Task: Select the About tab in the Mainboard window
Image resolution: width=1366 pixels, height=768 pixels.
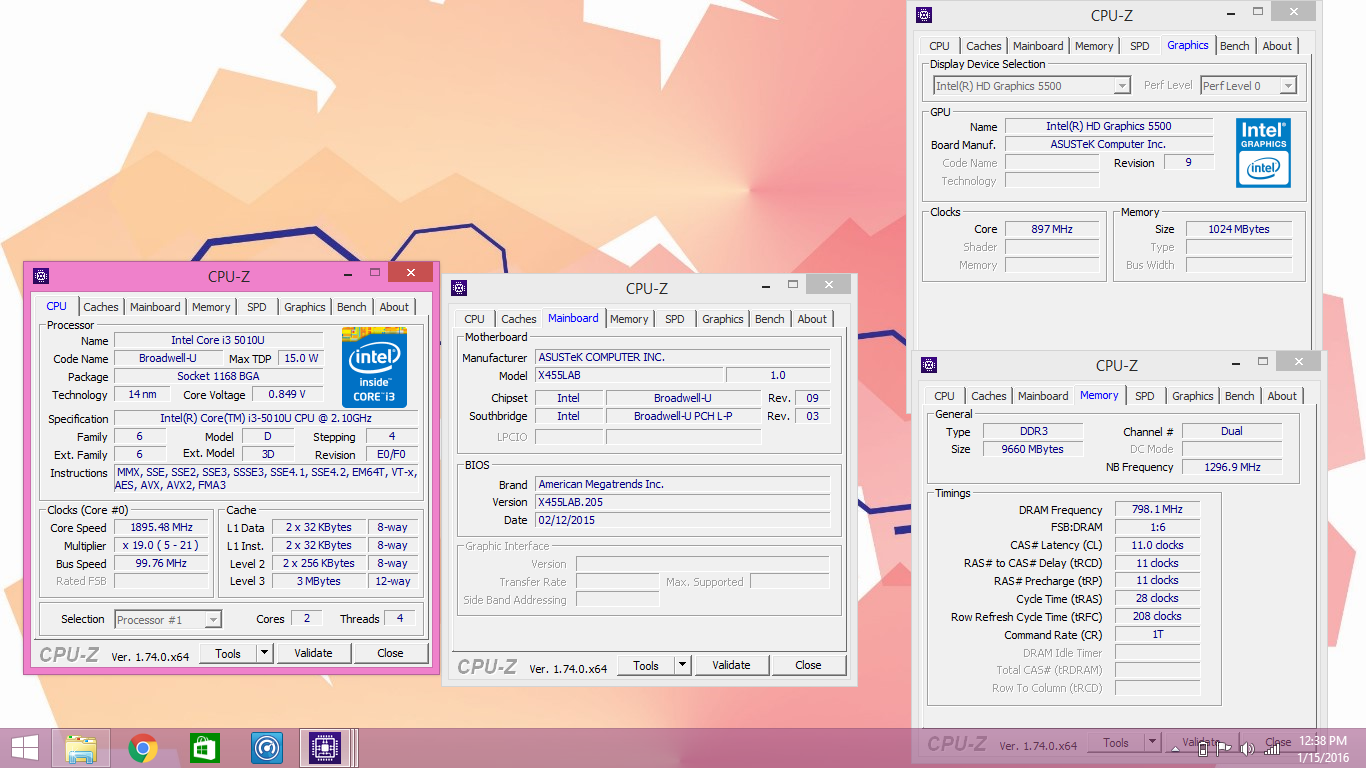Action: point(812,319)
